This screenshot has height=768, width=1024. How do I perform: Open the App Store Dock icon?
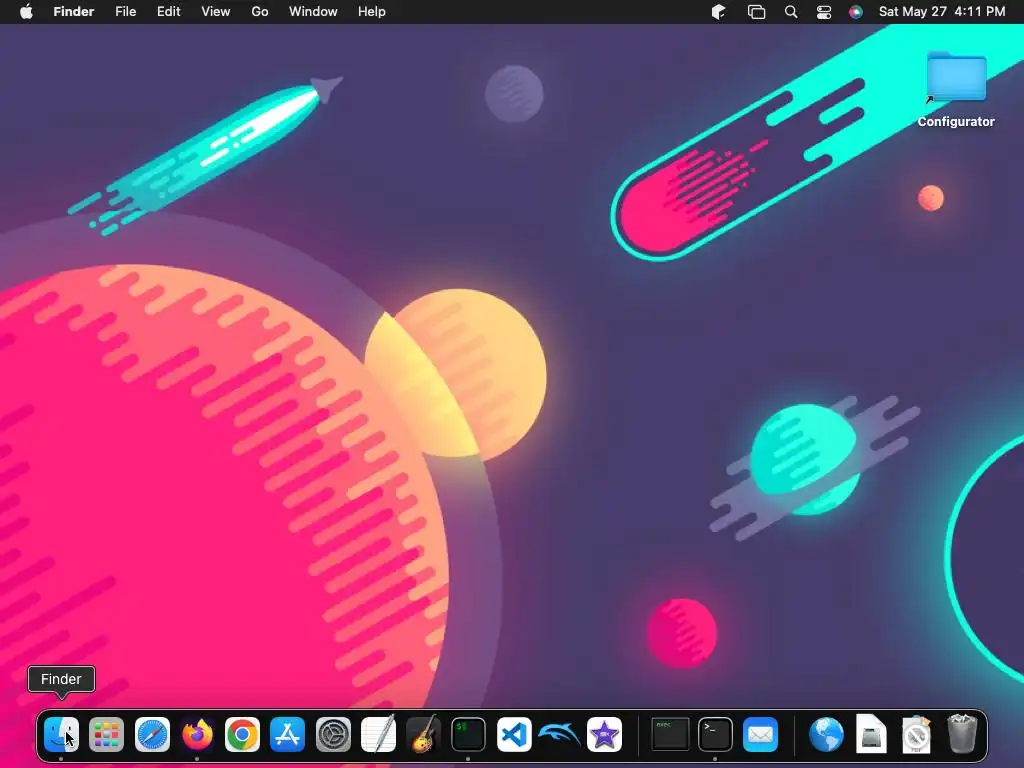click(x=287, y=735)
